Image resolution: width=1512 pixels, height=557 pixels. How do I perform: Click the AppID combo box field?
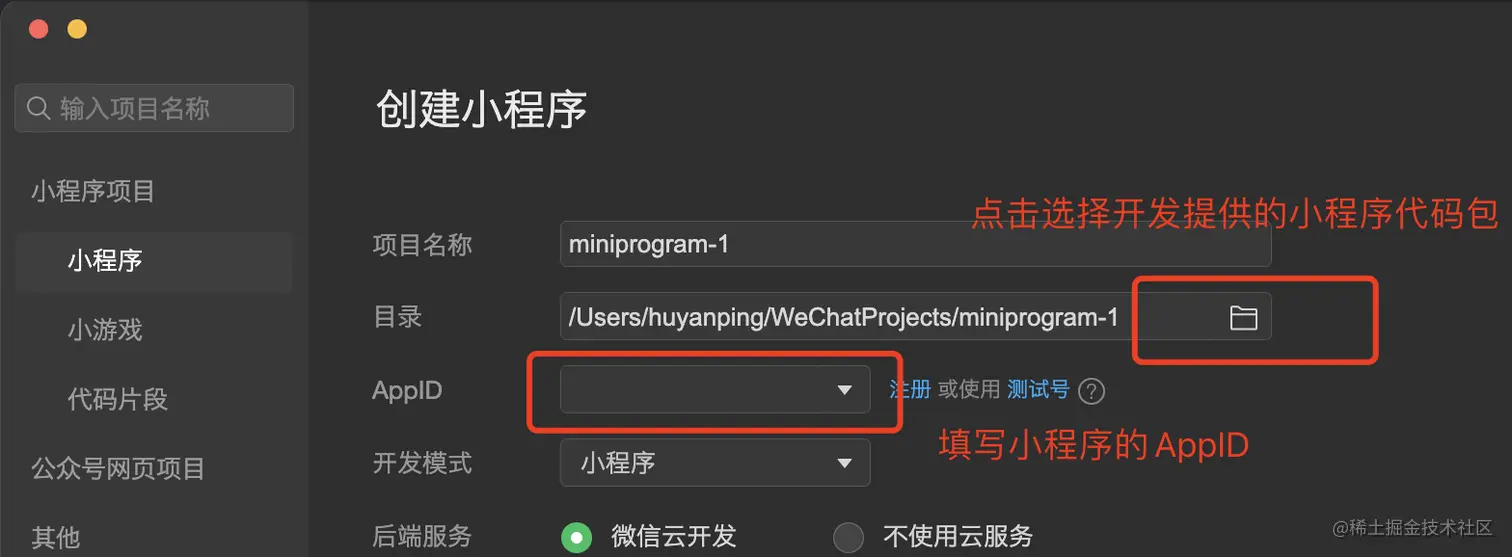715,390
